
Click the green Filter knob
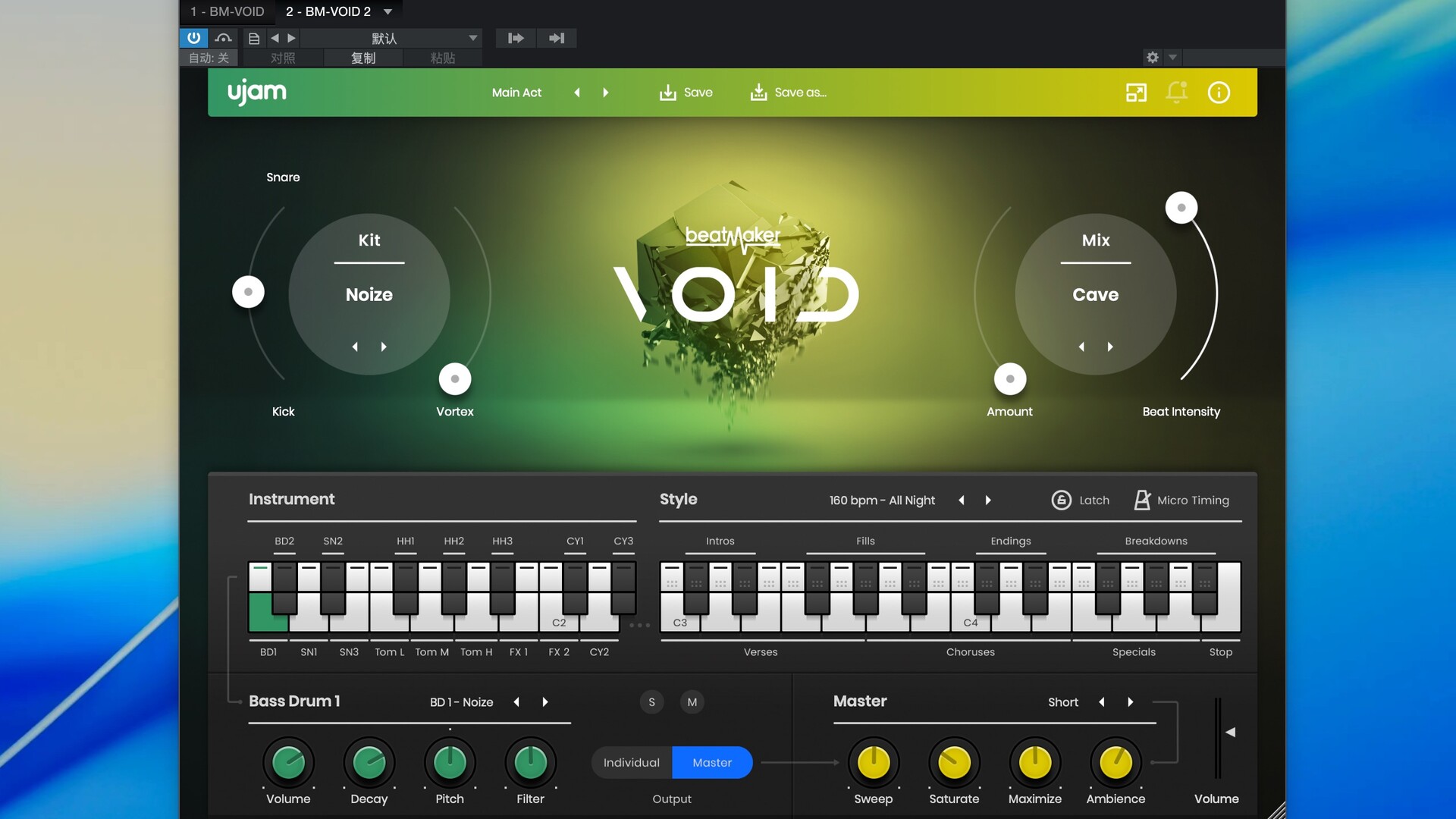pos(531,763)
